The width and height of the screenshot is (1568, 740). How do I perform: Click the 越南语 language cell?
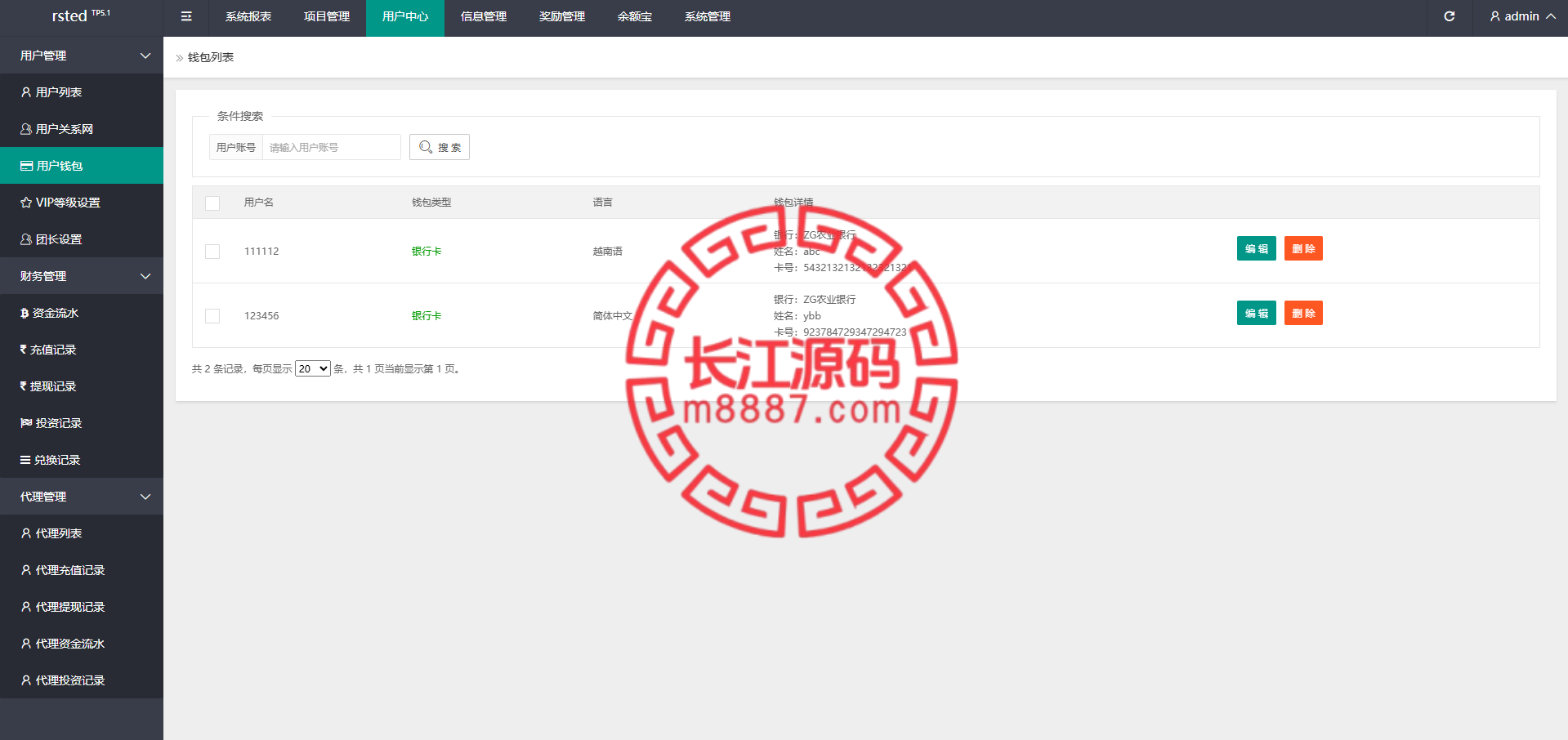(x=608, y=252)
